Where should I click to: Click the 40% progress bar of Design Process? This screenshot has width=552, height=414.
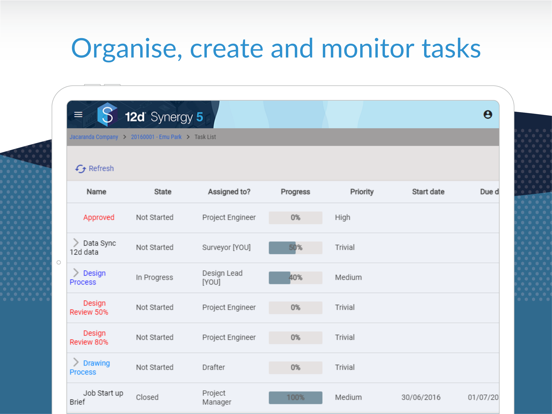coord(295,277)
